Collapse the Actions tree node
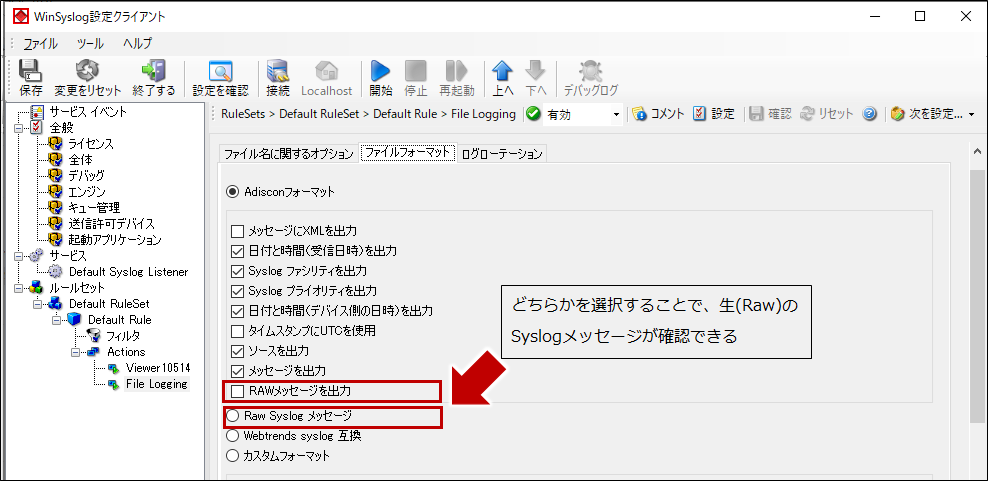This screenshot has height=481, width=988. click(x=74, y=352)
